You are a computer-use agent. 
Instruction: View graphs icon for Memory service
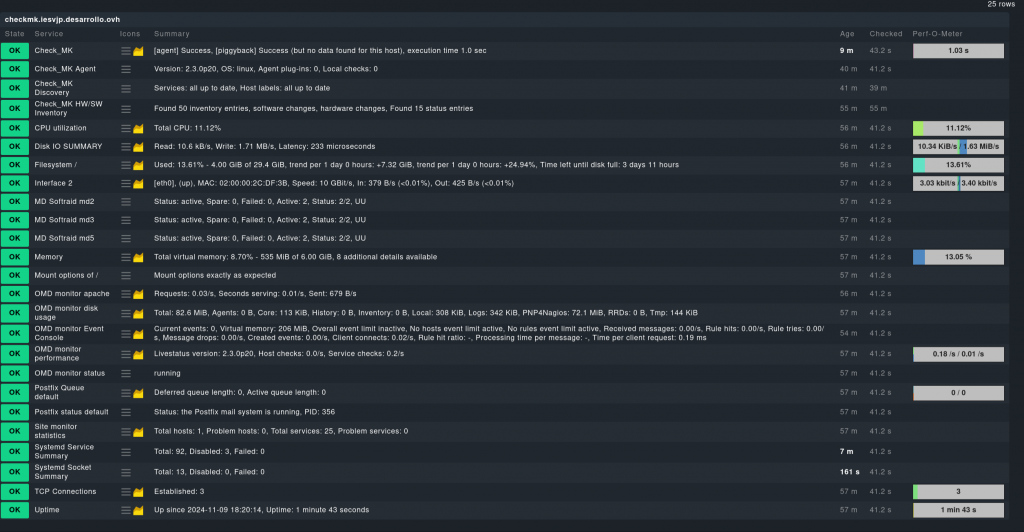(139, 257)
